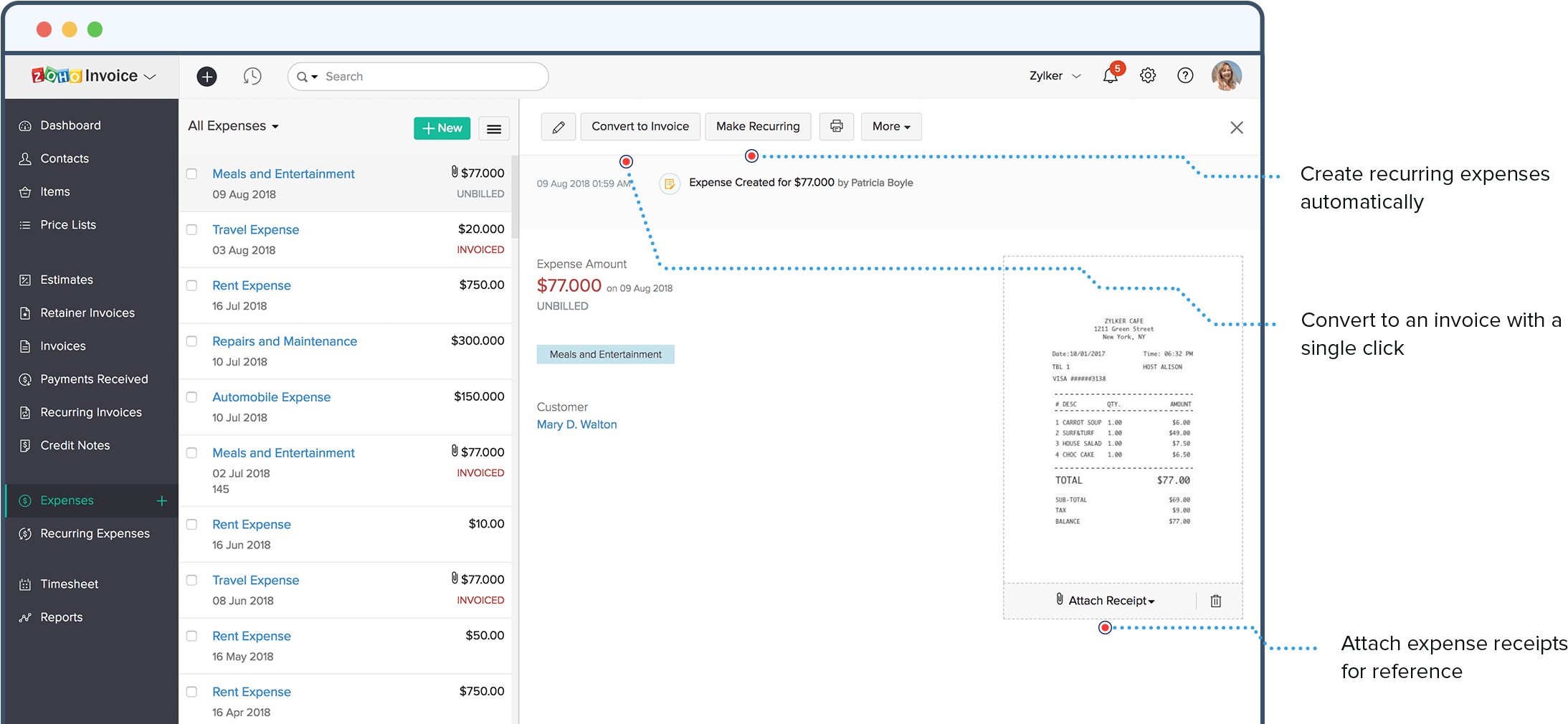Open the settings gear icon

coord(1148,75)
